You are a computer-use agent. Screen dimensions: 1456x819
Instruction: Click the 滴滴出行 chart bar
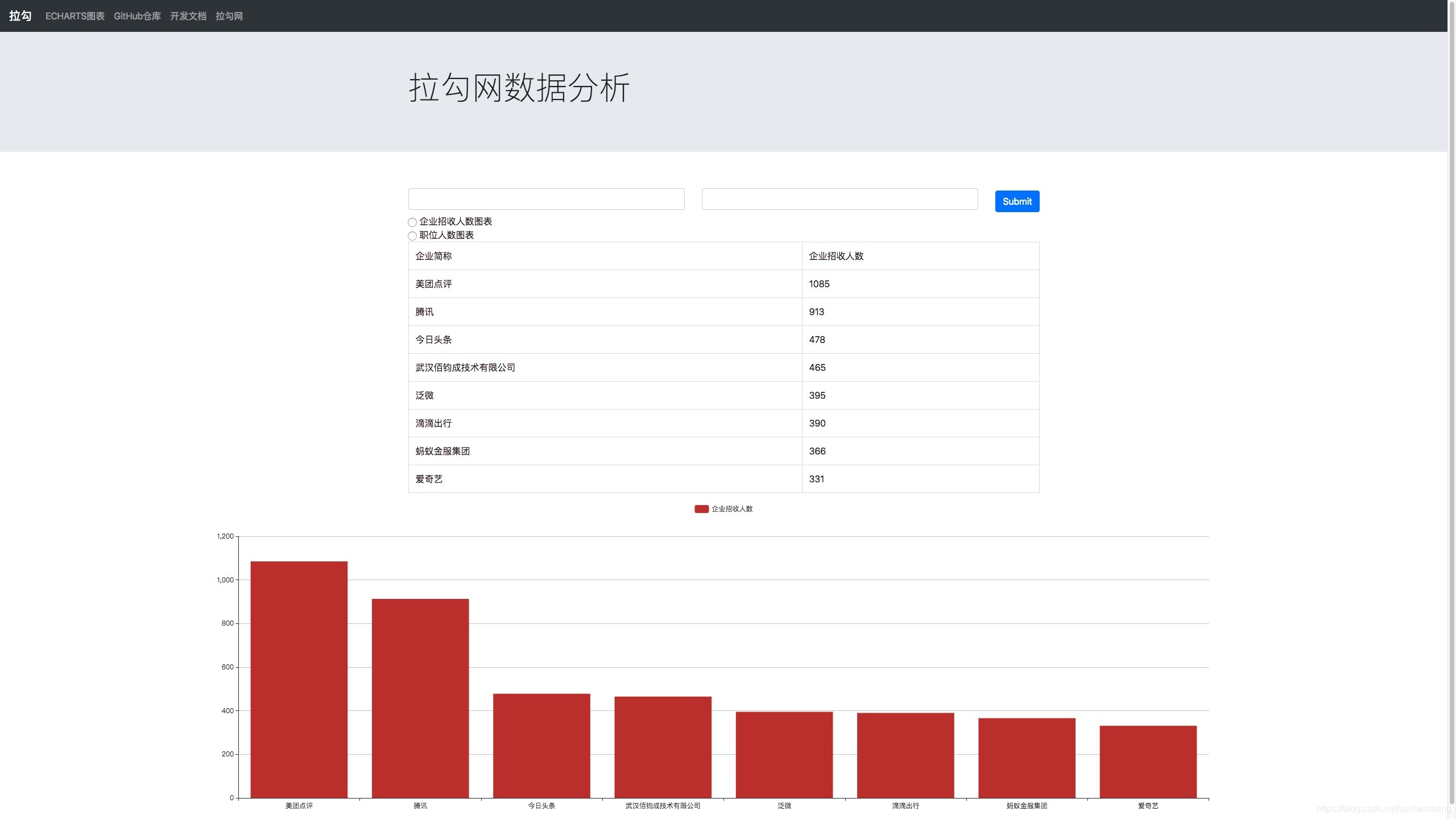point(905,755)
